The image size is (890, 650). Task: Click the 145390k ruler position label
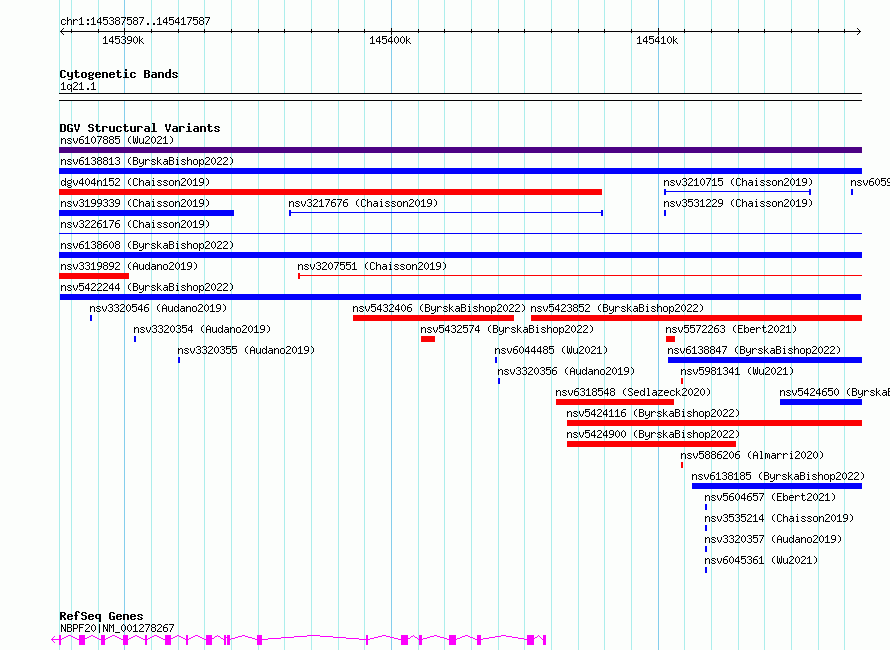tap(123, 40)
